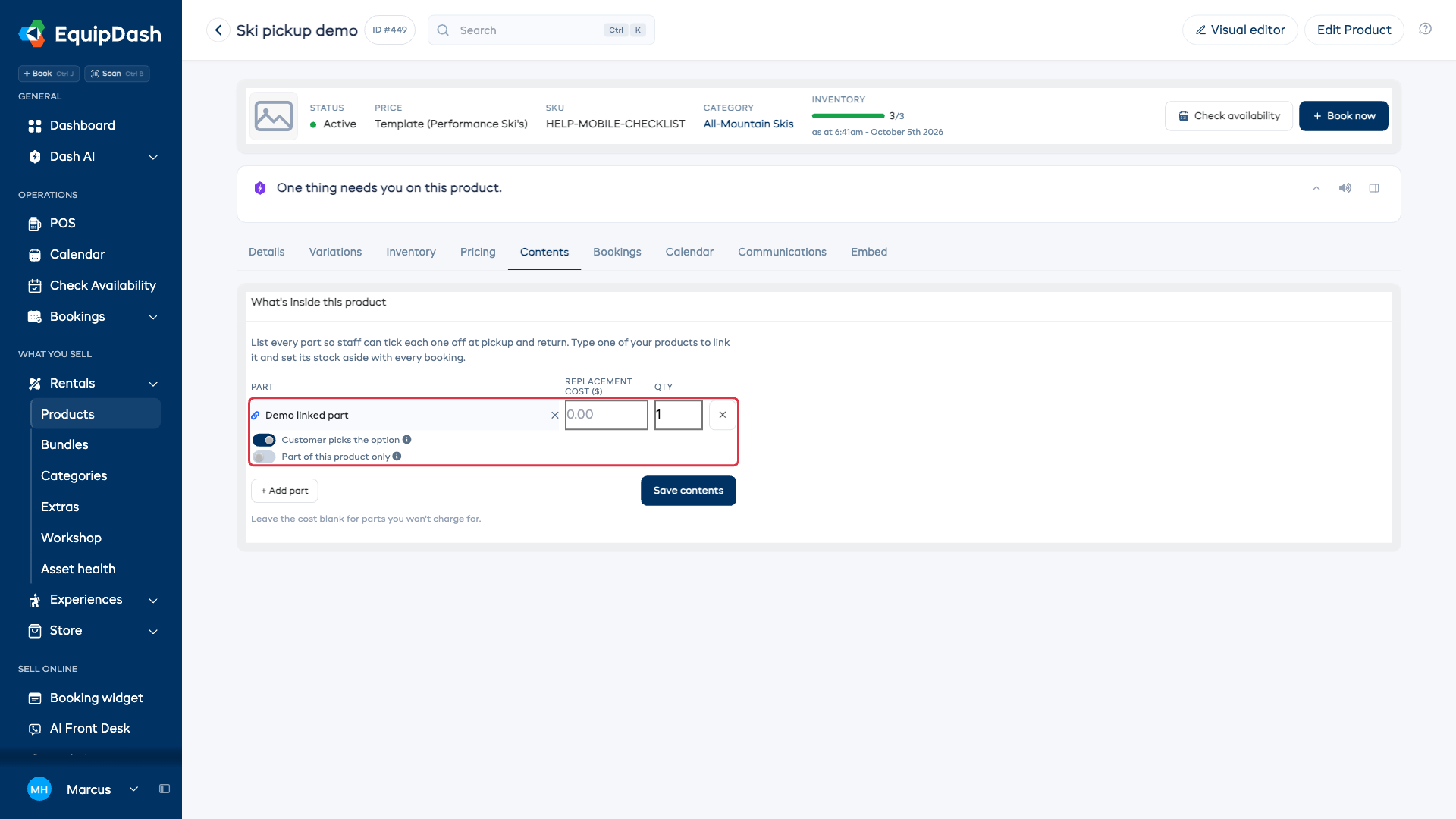Switch to the Pricing tab

click(478, 253)
